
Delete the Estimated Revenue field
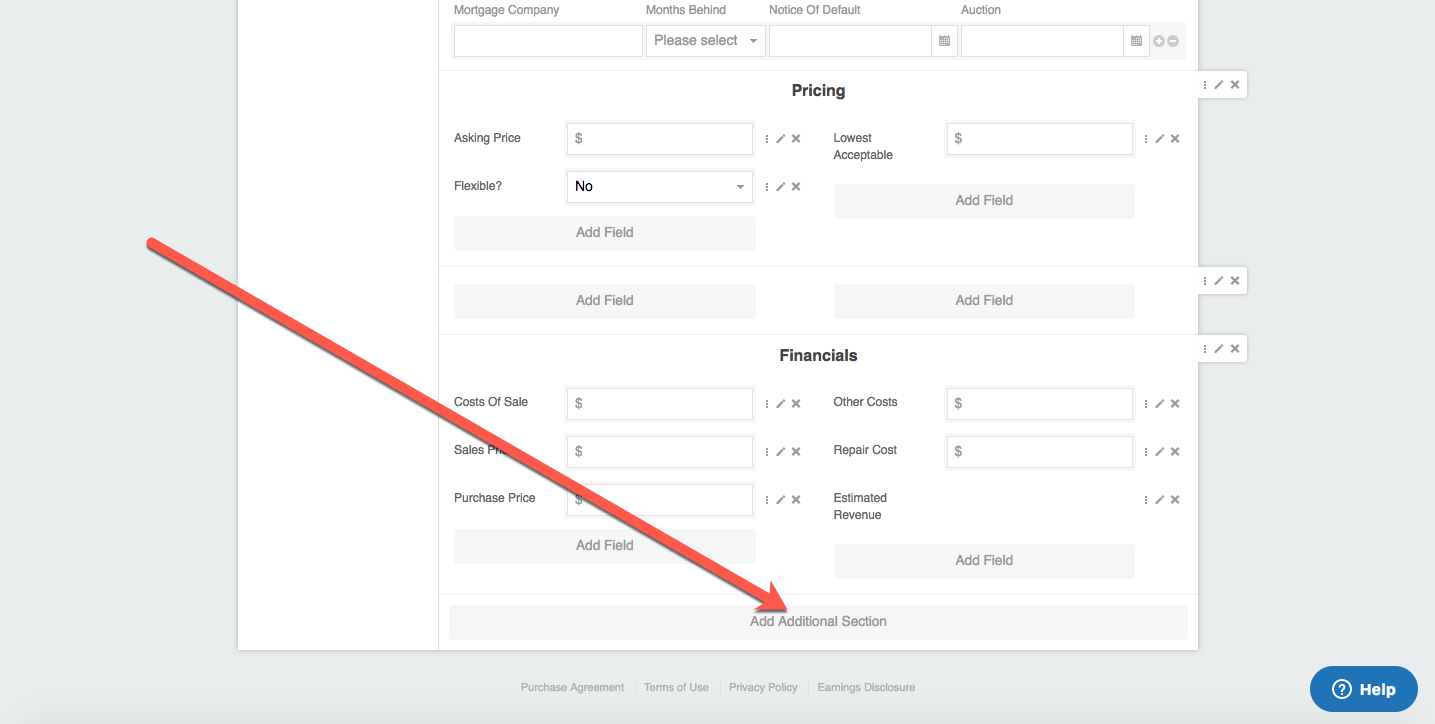[x=1175, y=500]
